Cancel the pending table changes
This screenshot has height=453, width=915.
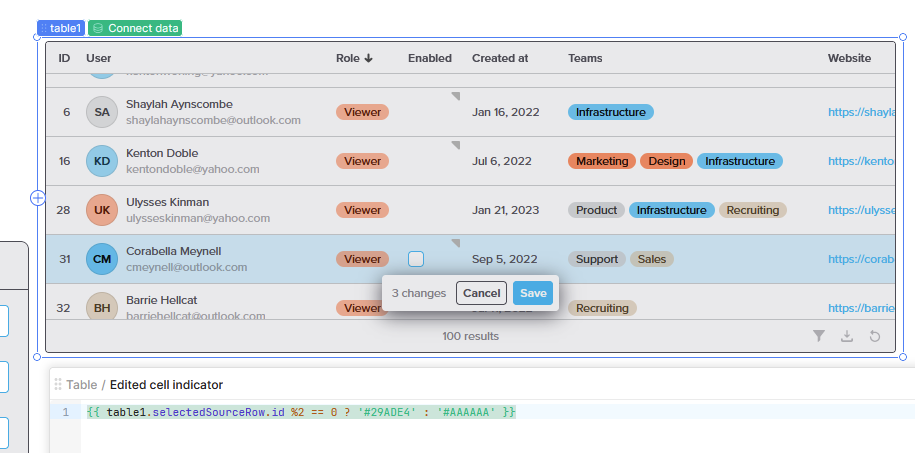pyautogui.click(x=481, y=293)
